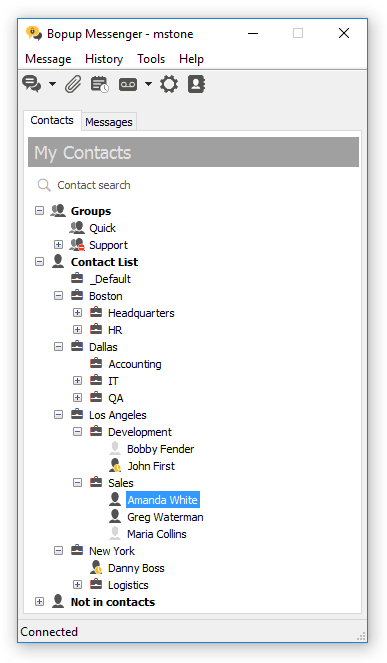
Task: Click the Boston briefcase icon
Action: click(x=77, y=295)
